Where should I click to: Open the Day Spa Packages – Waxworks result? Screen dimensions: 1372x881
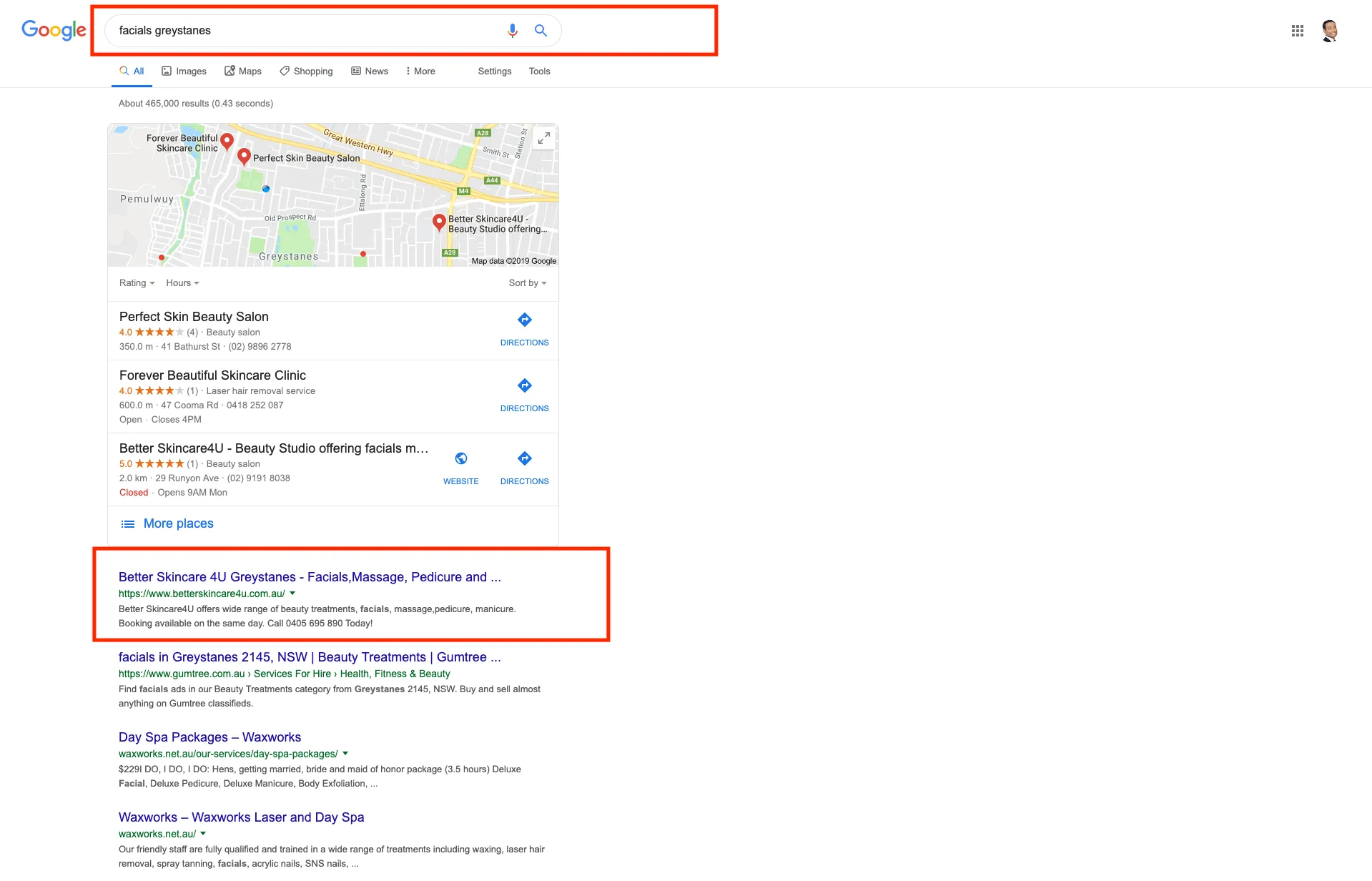click(209, 737)
